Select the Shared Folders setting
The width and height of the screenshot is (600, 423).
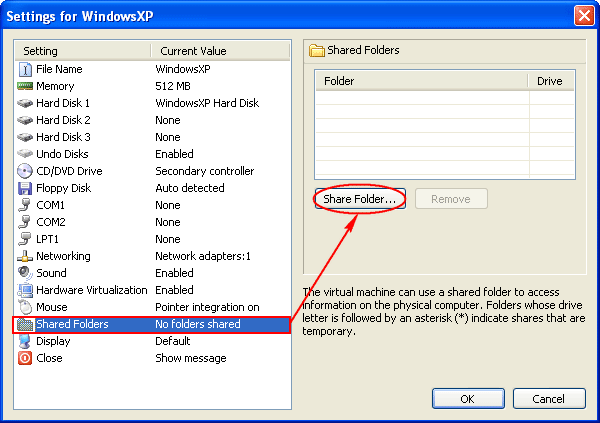coord(152,325)
